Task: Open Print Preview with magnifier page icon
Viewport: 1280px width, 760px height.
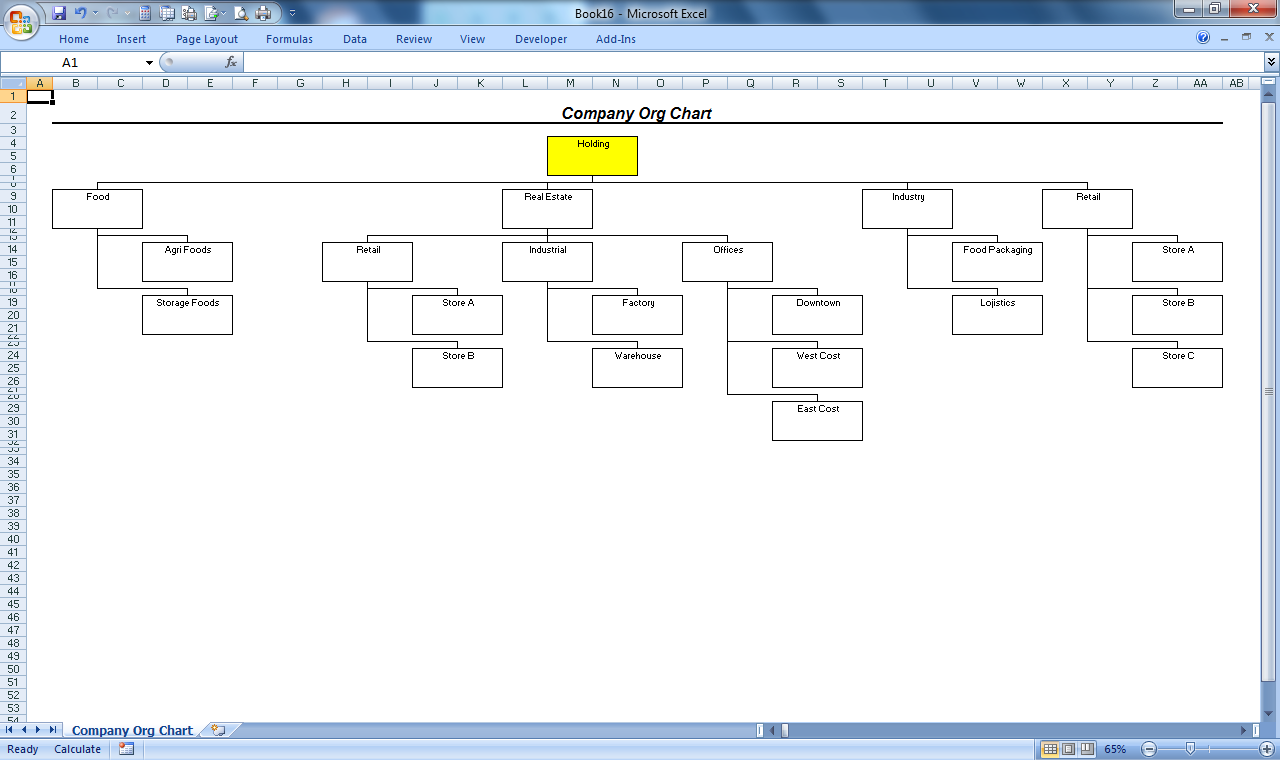Action: click(240, 13)
